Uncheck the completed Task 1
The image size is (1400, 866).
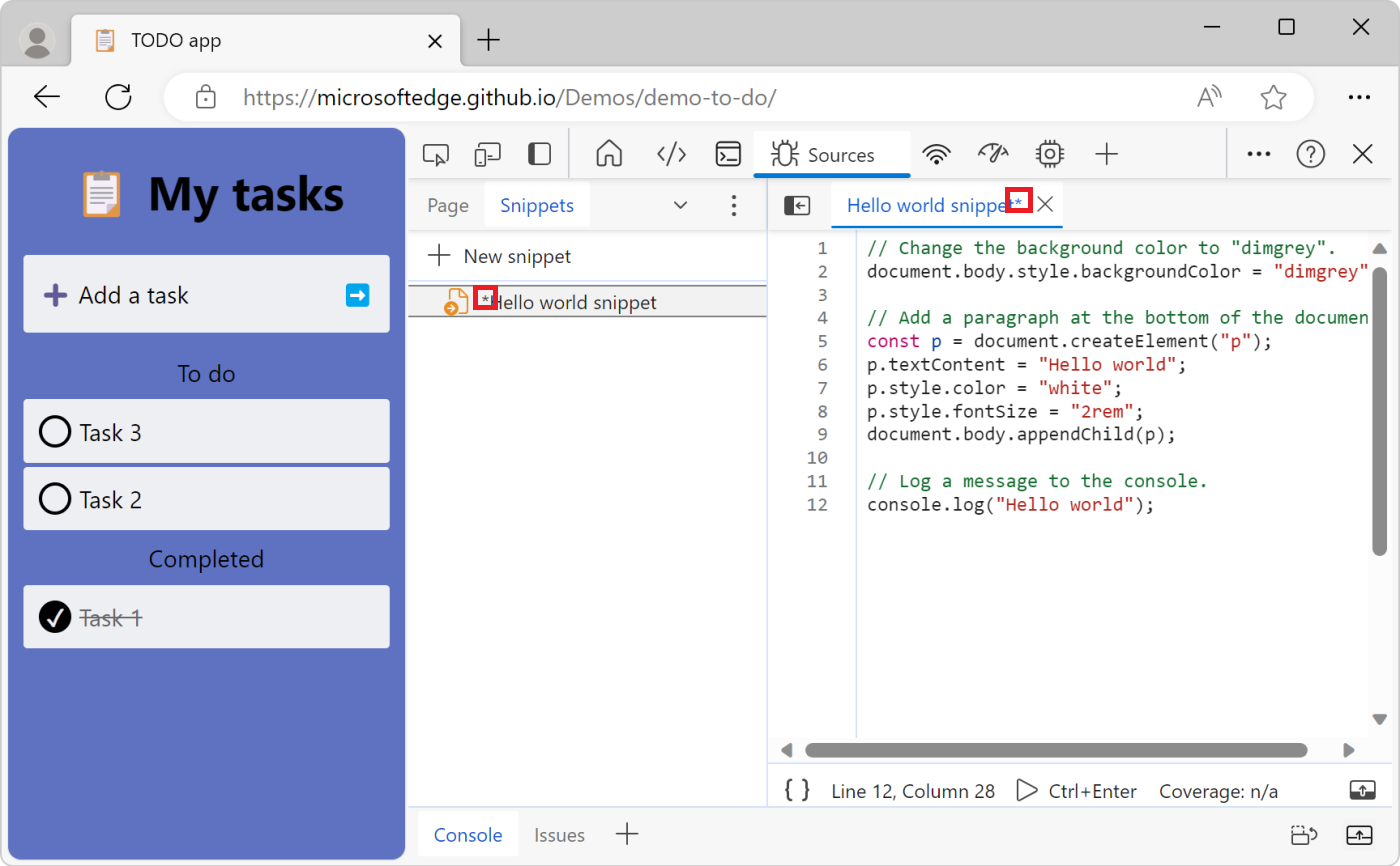click(55, 616)
